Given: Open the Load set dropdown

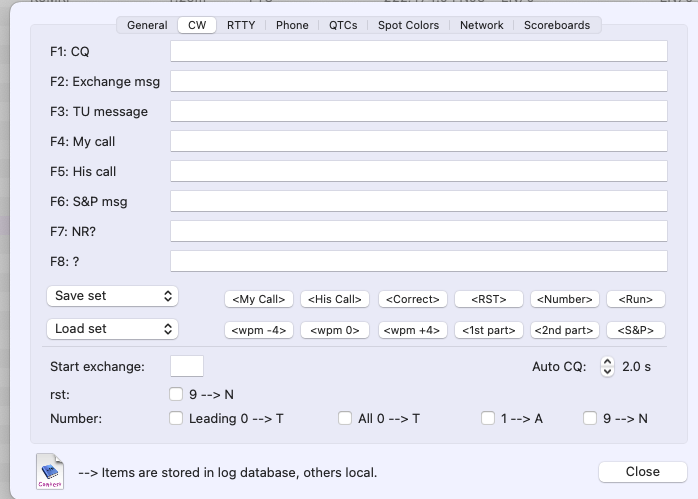Looking at the screenshot, I should pos(112,329).
